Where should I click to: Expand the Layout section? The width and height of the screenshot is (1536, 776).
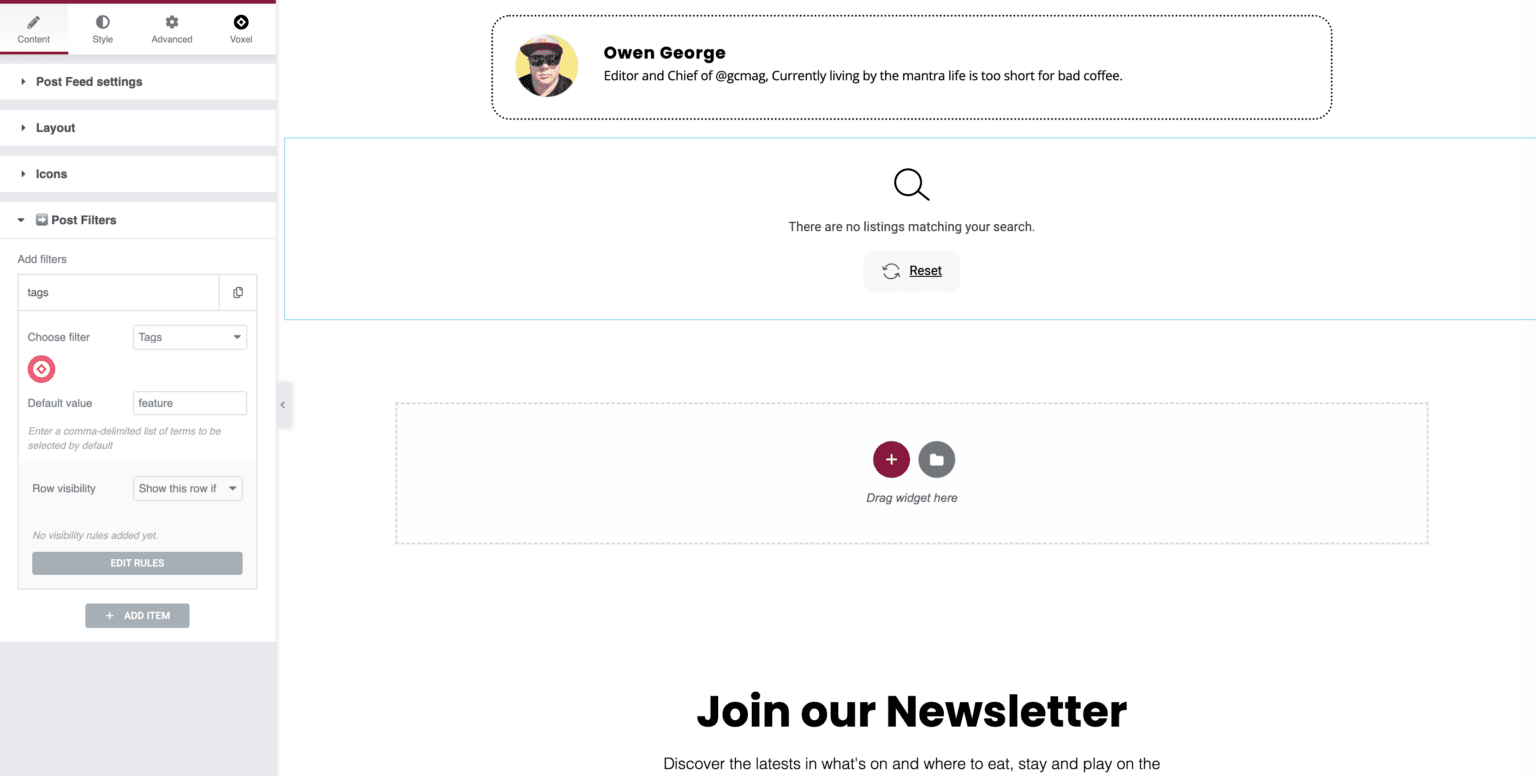point(54,127)
